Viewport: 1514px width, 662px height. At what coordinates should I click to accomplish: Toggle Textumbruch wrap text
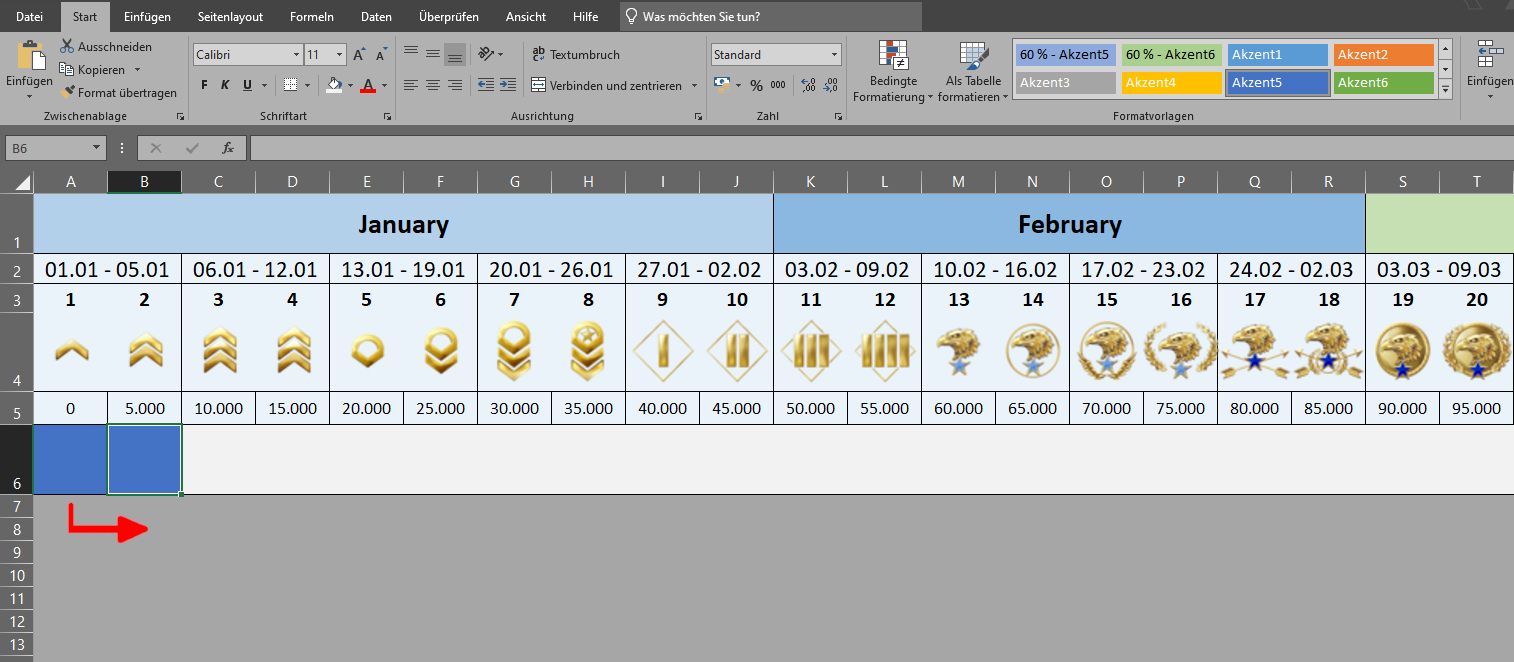(576, 54)
